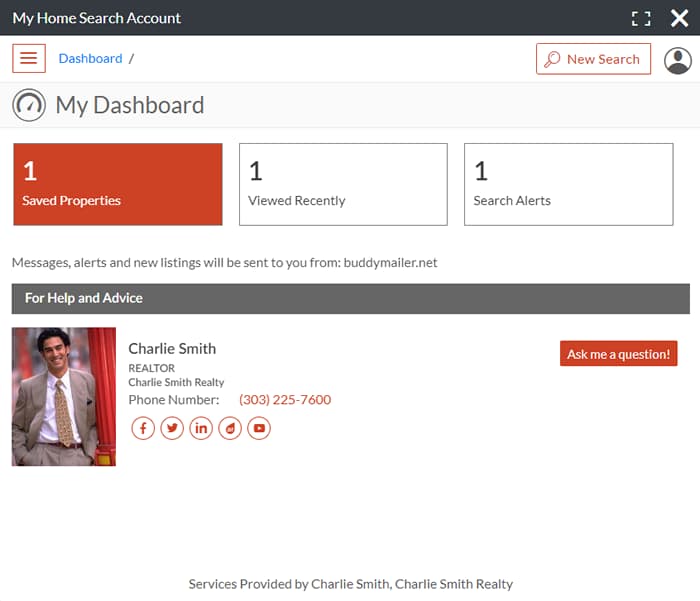700x601 pixels.
Task: Open the agent's LinkedIn profile
Action: (201, 428)
